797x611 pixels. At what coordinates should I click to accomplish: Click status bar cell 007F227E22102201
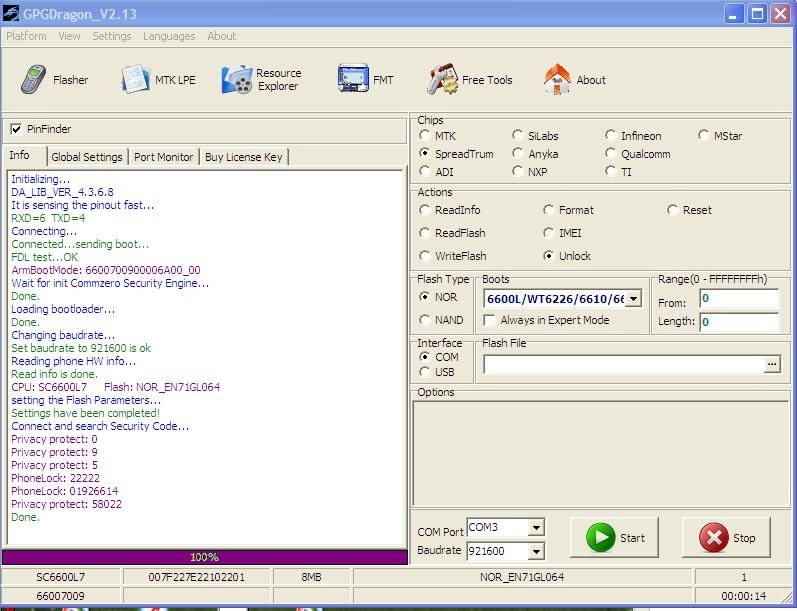point(196,577)
